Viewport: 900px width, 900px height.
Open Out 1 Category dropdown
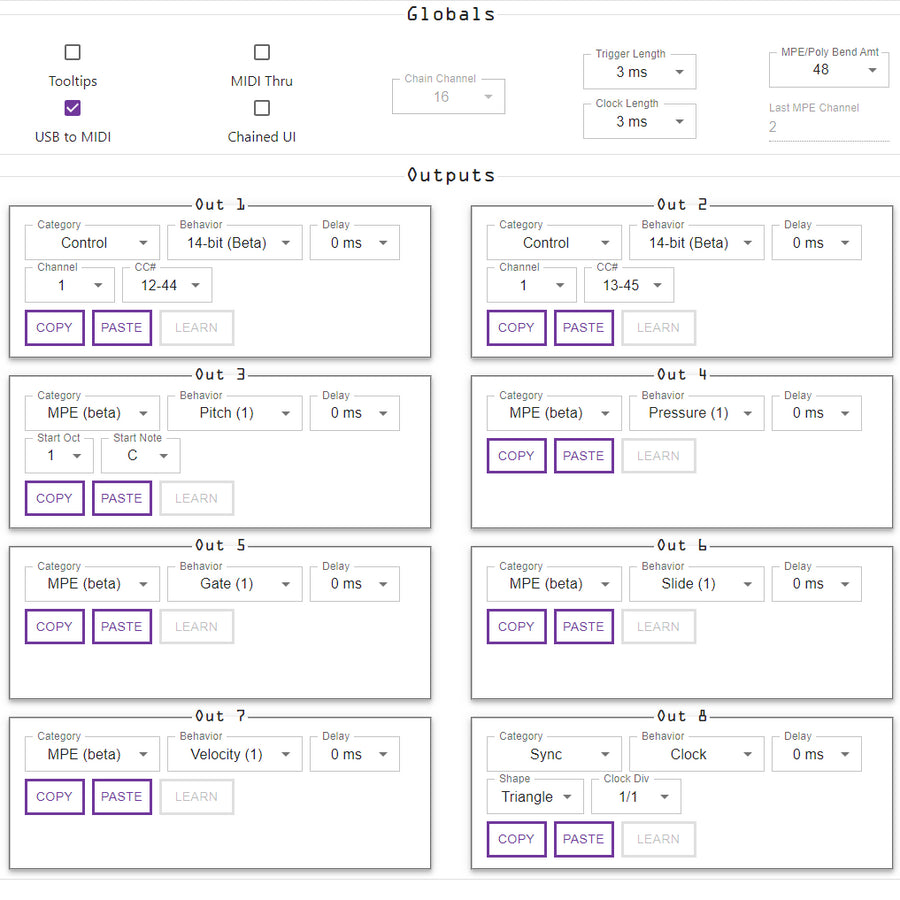tap(92, 243)
